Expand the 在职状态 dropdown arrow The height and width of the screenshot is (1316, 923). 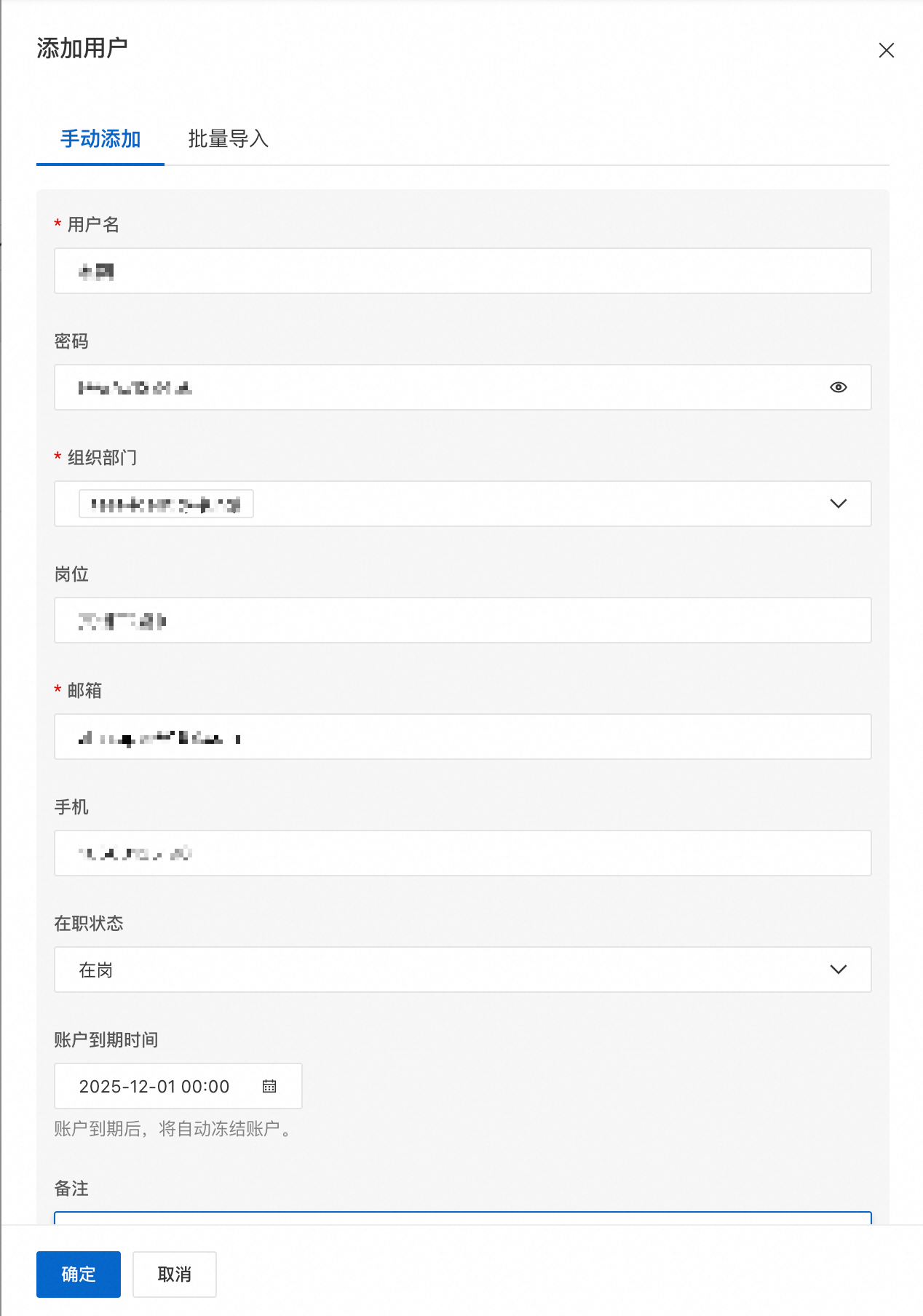point(838,970)
